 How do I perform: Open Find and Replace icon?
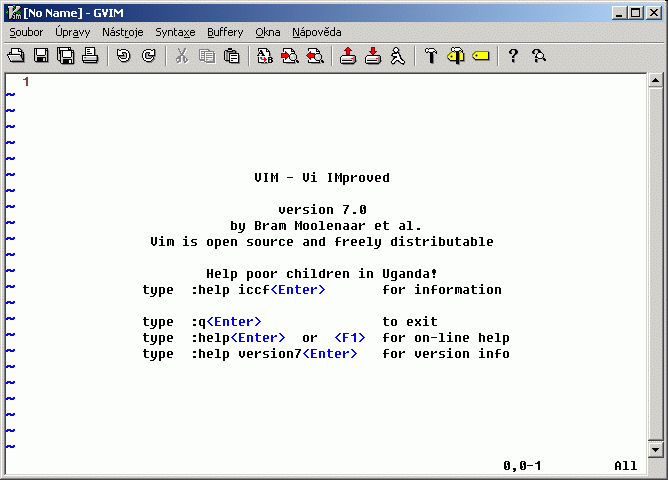tap(265, 56)
